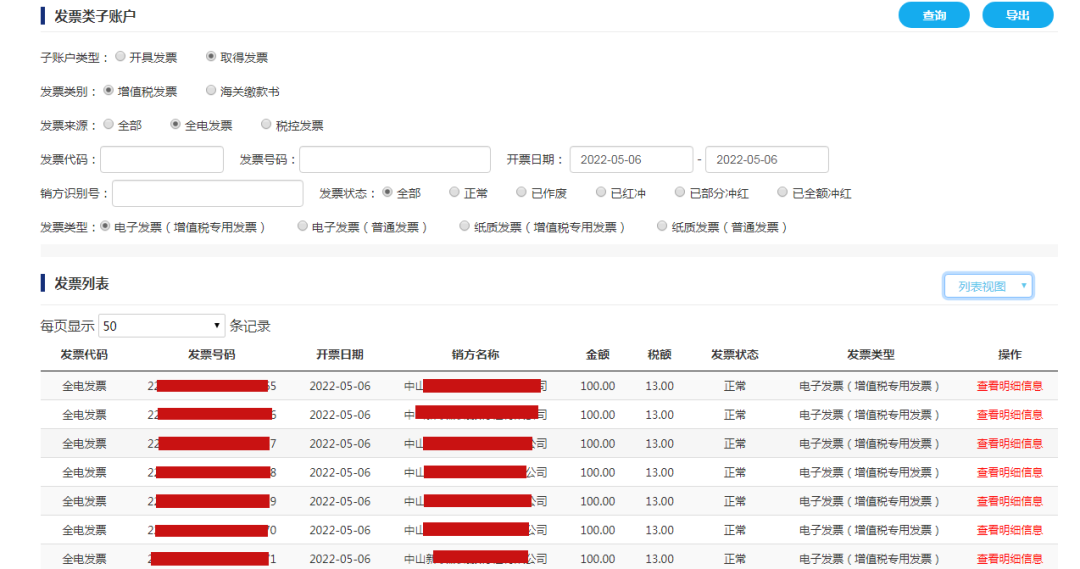Set invoice source to 税控发票
1080x569 pixels.
click(266, 124)
